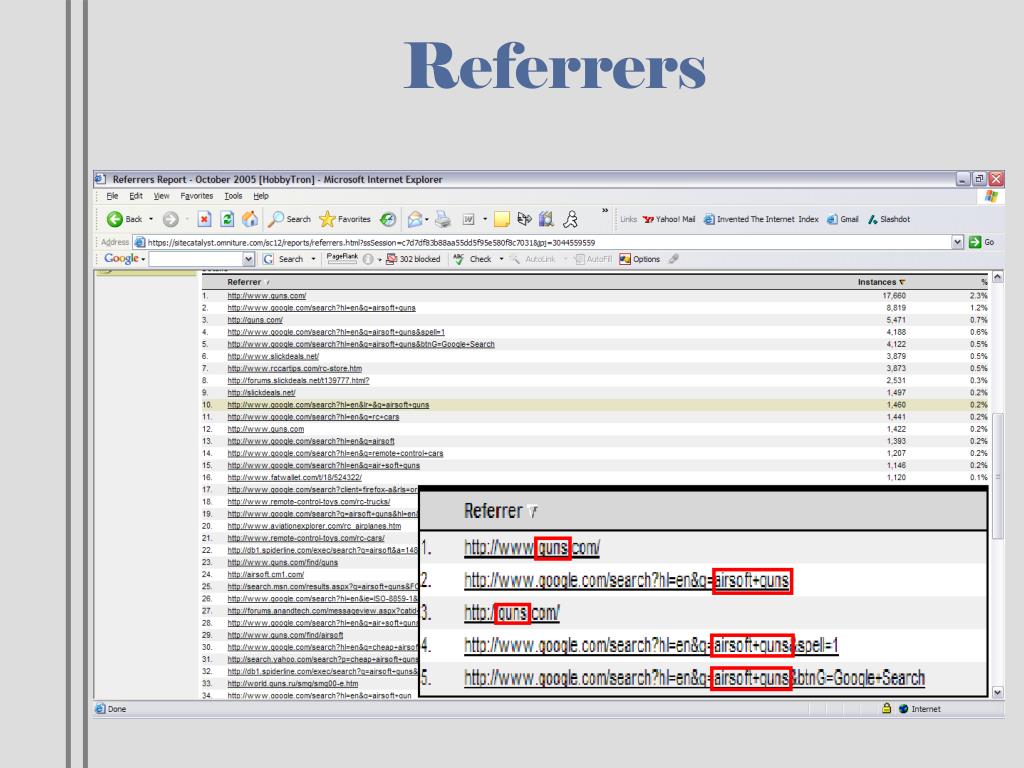
Task: Open Yahoo! Mail link in Links bar
Action: click(669, 219)
